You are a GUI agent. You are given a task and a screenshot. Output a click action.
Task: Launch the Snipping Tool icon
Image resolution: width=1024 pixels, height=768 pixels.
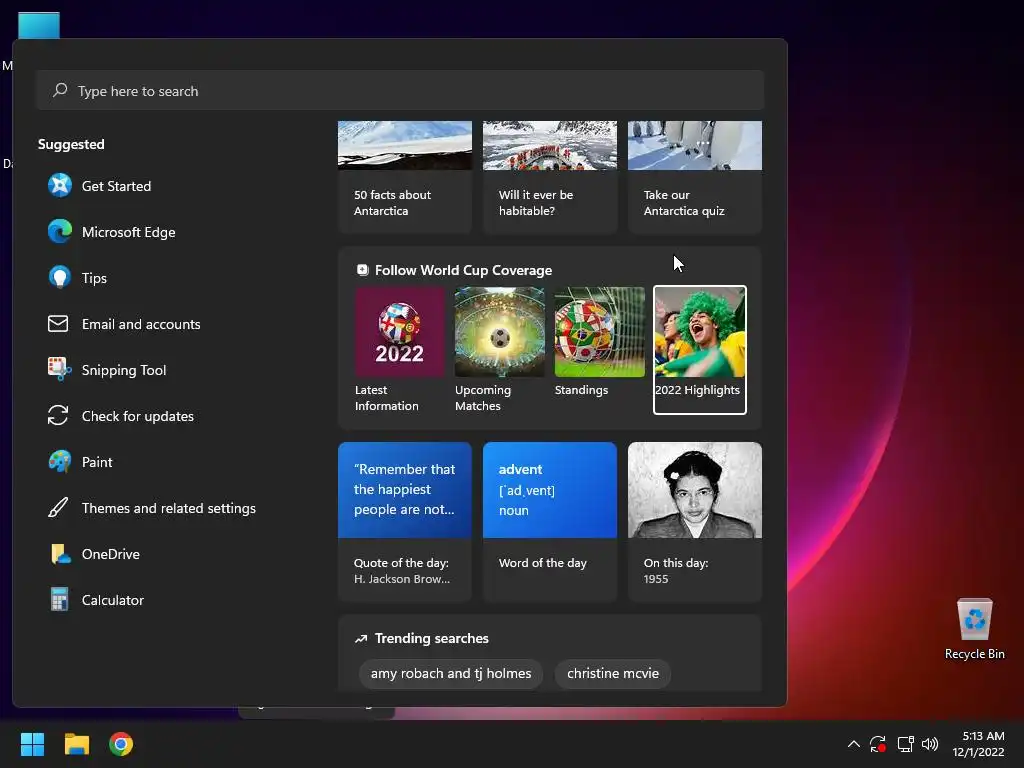[x=59, y=370]
